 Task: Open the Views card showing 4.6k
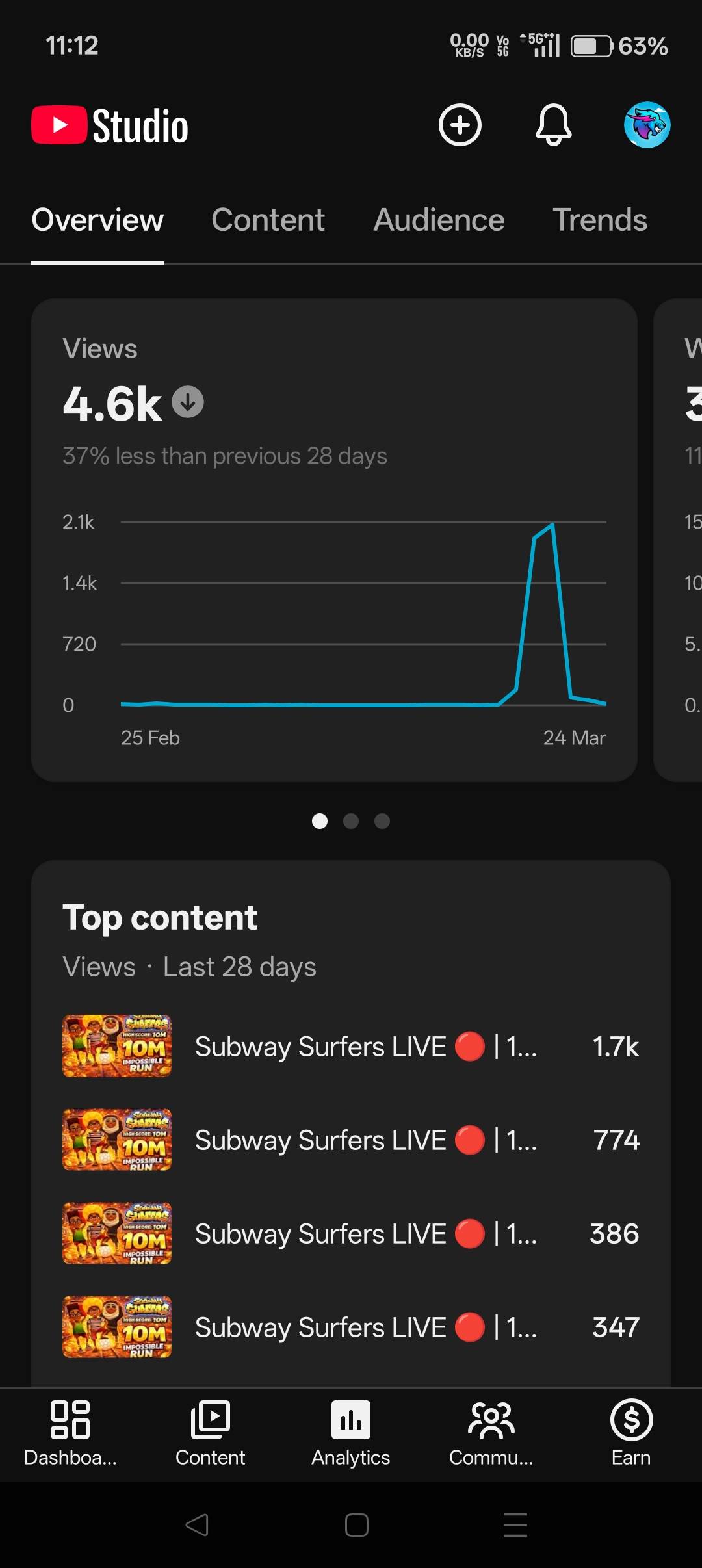(334, 540)
